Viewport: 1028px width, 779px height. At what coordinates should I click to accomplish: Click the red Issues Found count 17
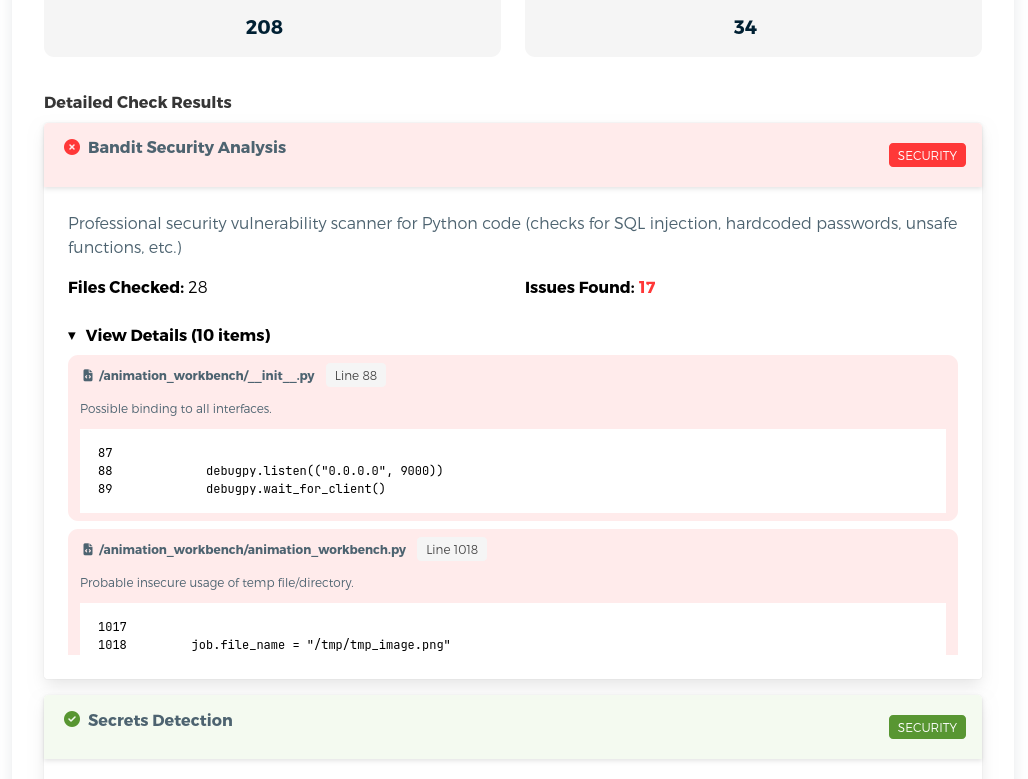[647, 288]
